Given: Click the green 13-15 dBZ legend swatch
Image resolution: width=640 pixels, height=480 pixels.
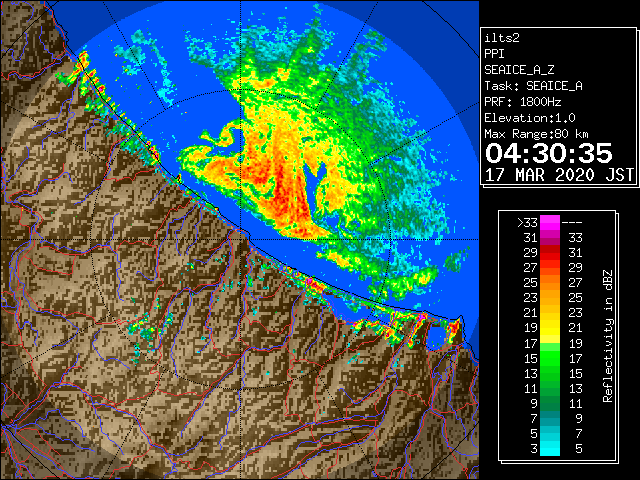Looking at the screenshot, I should [x=550, y=373].
